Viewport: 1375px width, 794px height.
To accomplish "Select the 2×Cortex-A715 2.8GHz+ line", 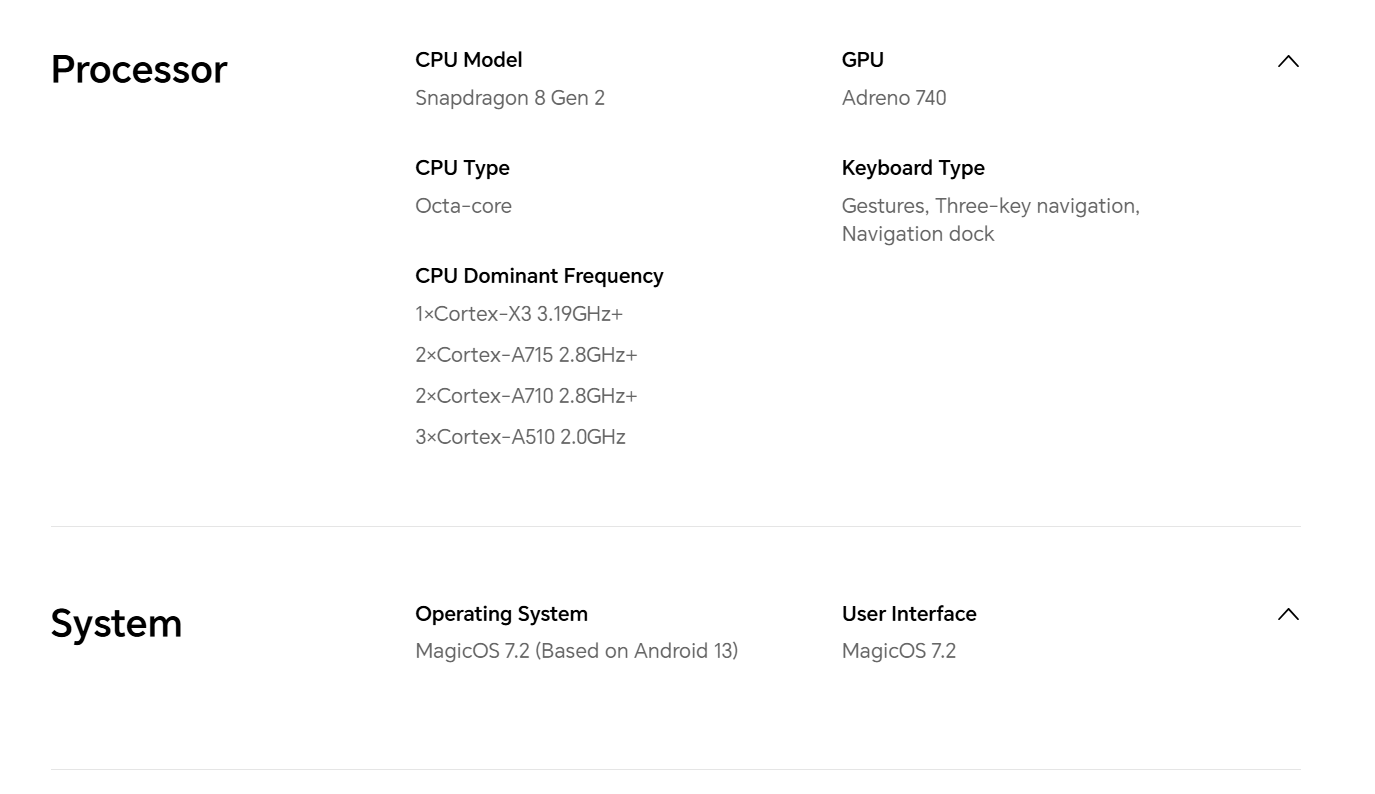I will click(x=526, y=355).
